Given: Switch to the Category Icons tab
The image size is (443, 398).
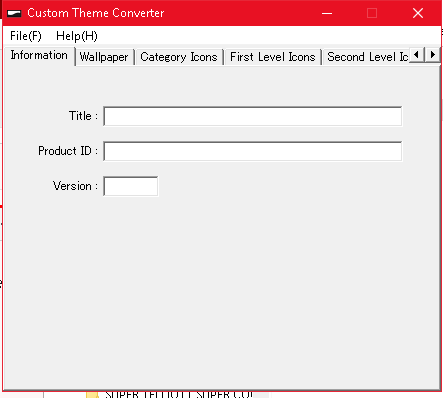Looking at the screenshot, I should 179,57.
